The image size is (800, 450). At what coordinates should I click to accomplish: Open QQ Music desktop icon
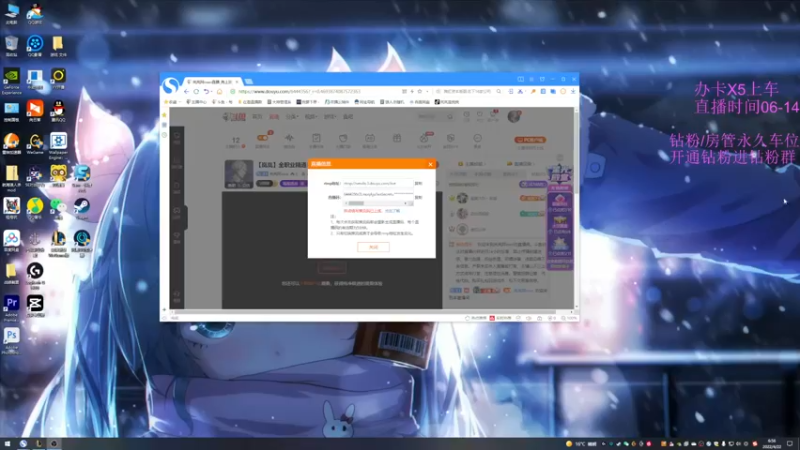coord(35,206)
